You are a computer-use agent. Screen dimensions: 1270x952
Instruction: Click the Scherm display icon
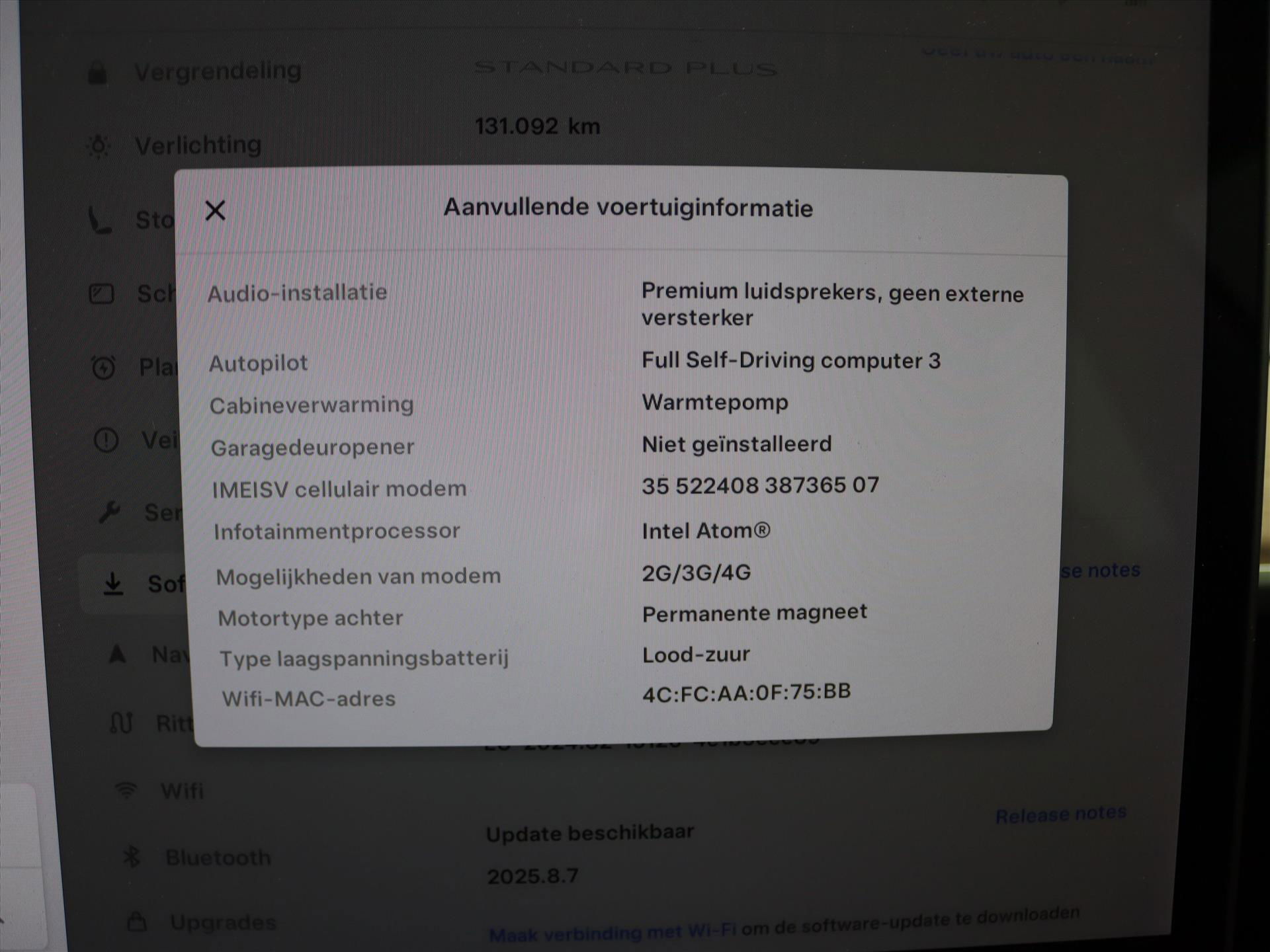[101, 294]
